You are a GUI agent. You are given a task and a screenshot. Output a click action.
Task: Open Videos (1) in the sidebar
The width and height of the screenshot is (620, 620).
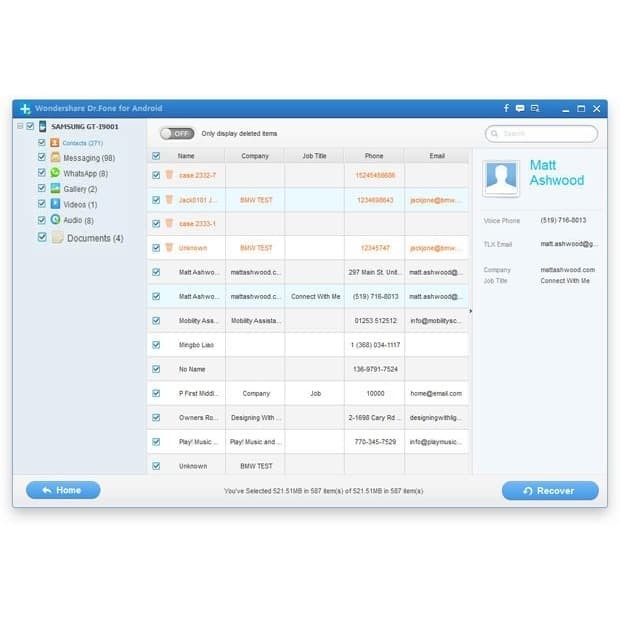[x=80, y=204]
